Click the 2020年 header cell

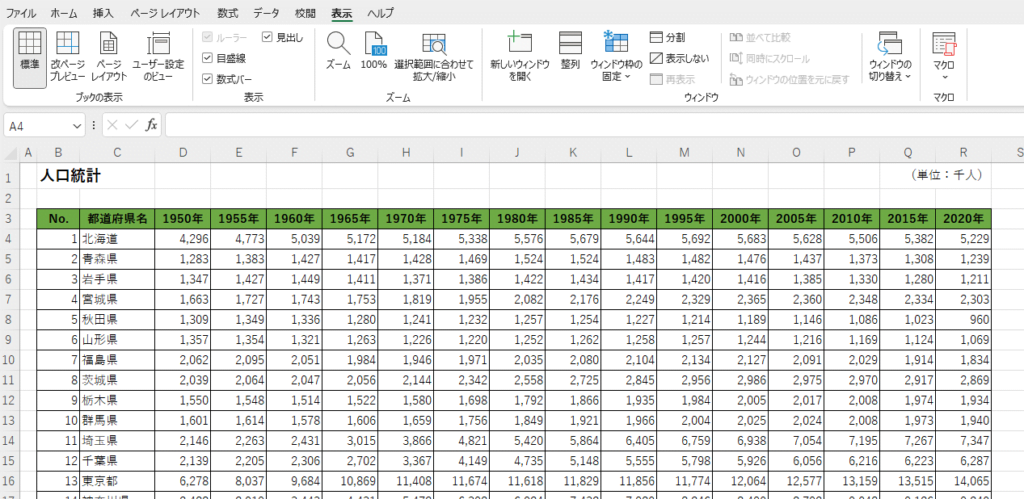click(963, 219)
